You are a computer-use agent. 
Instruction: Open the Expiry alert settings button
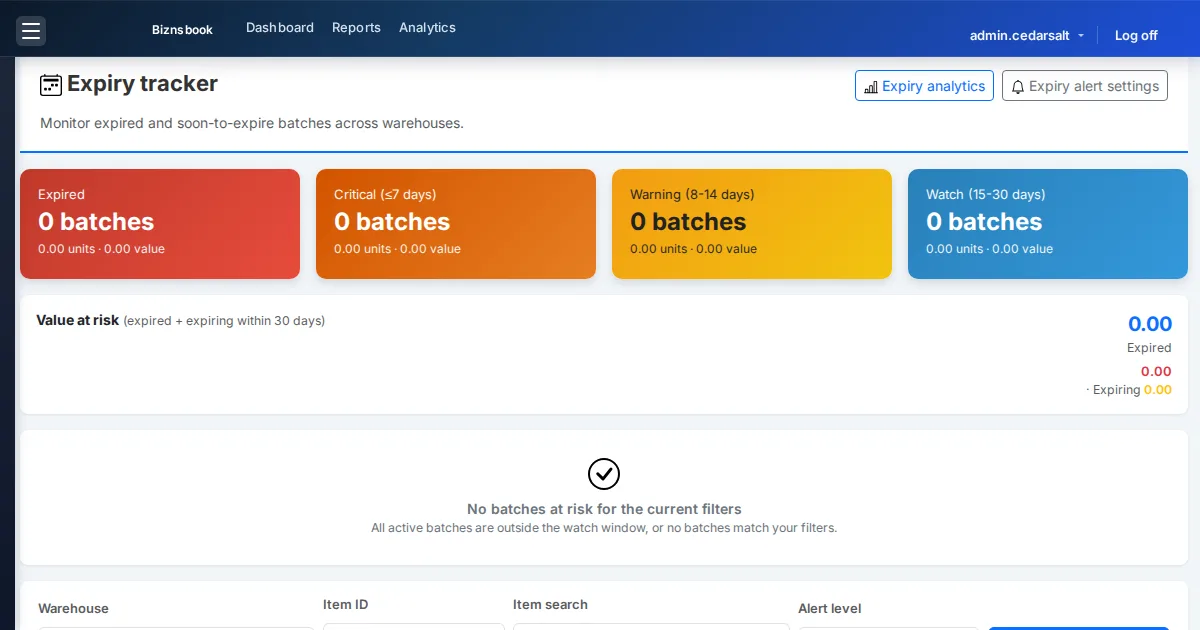point(1085,86)
